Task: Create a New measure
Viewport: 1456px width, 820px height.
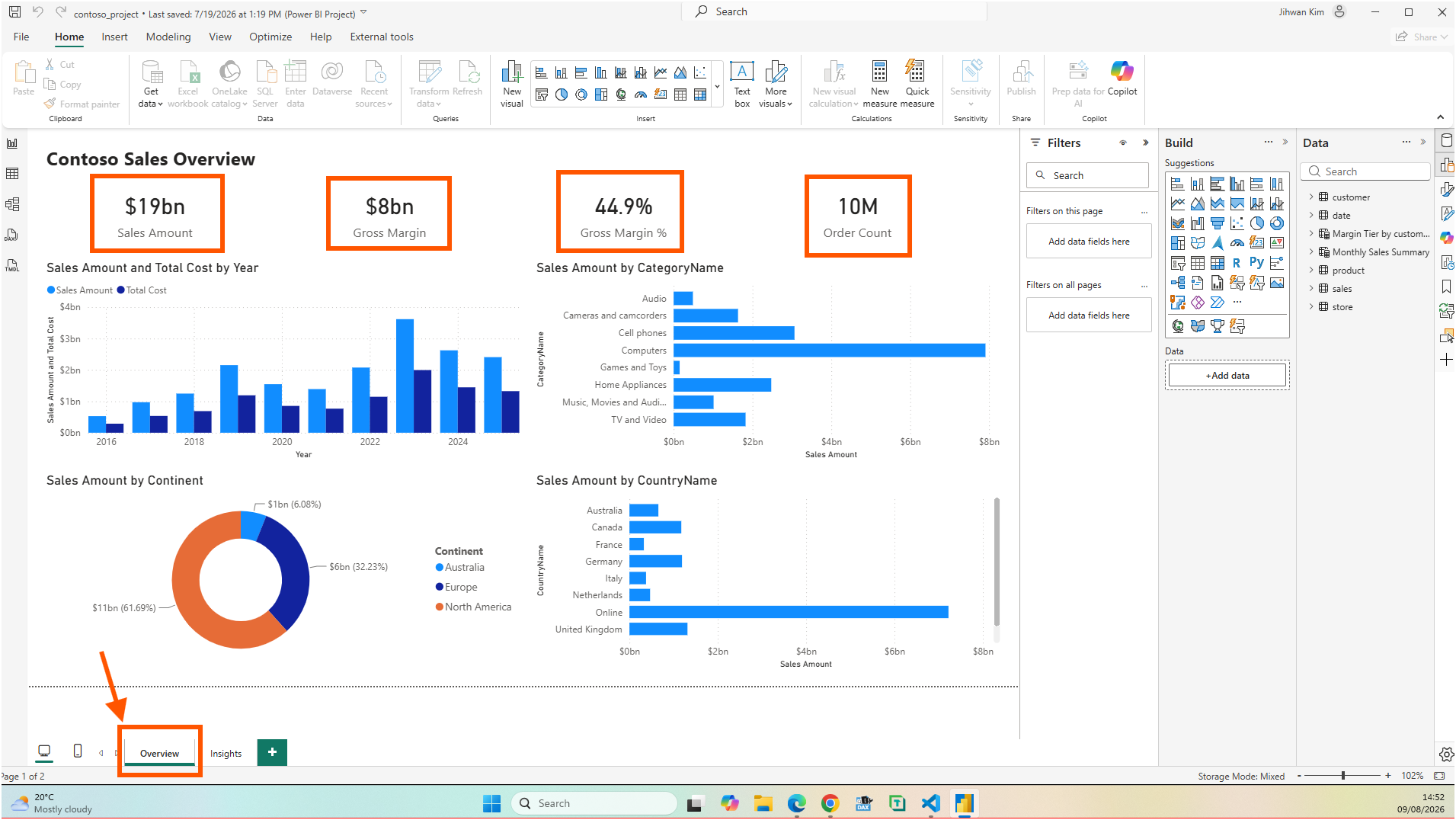Action: [880, 84]
